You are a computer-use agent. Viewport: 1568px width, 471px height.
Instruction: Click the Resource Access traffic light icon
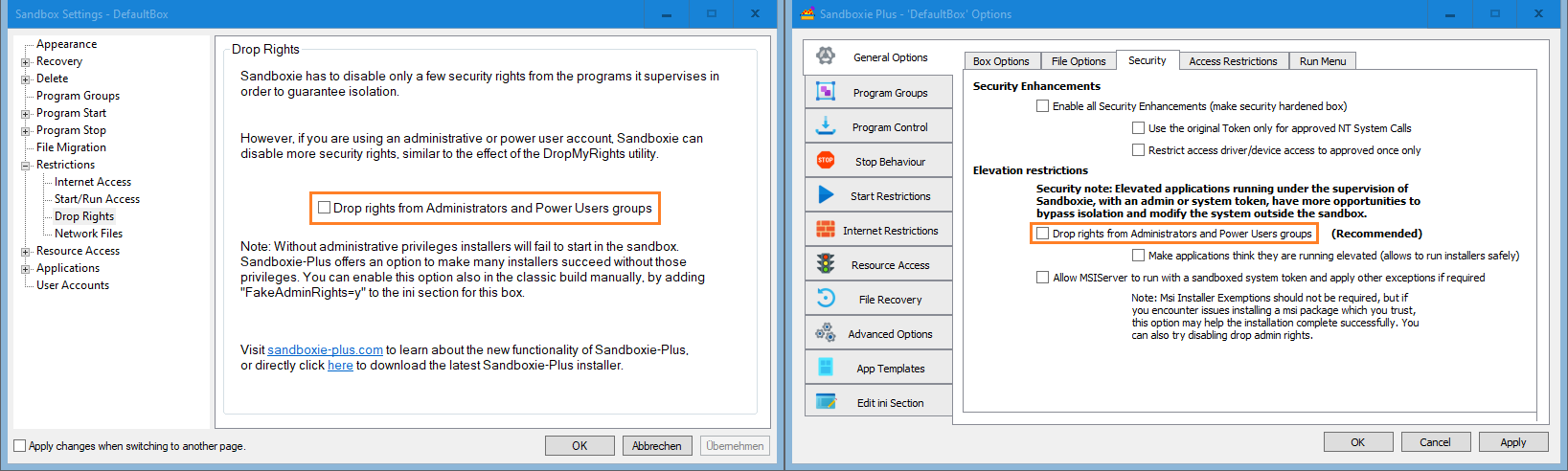[x=826, y=264]
